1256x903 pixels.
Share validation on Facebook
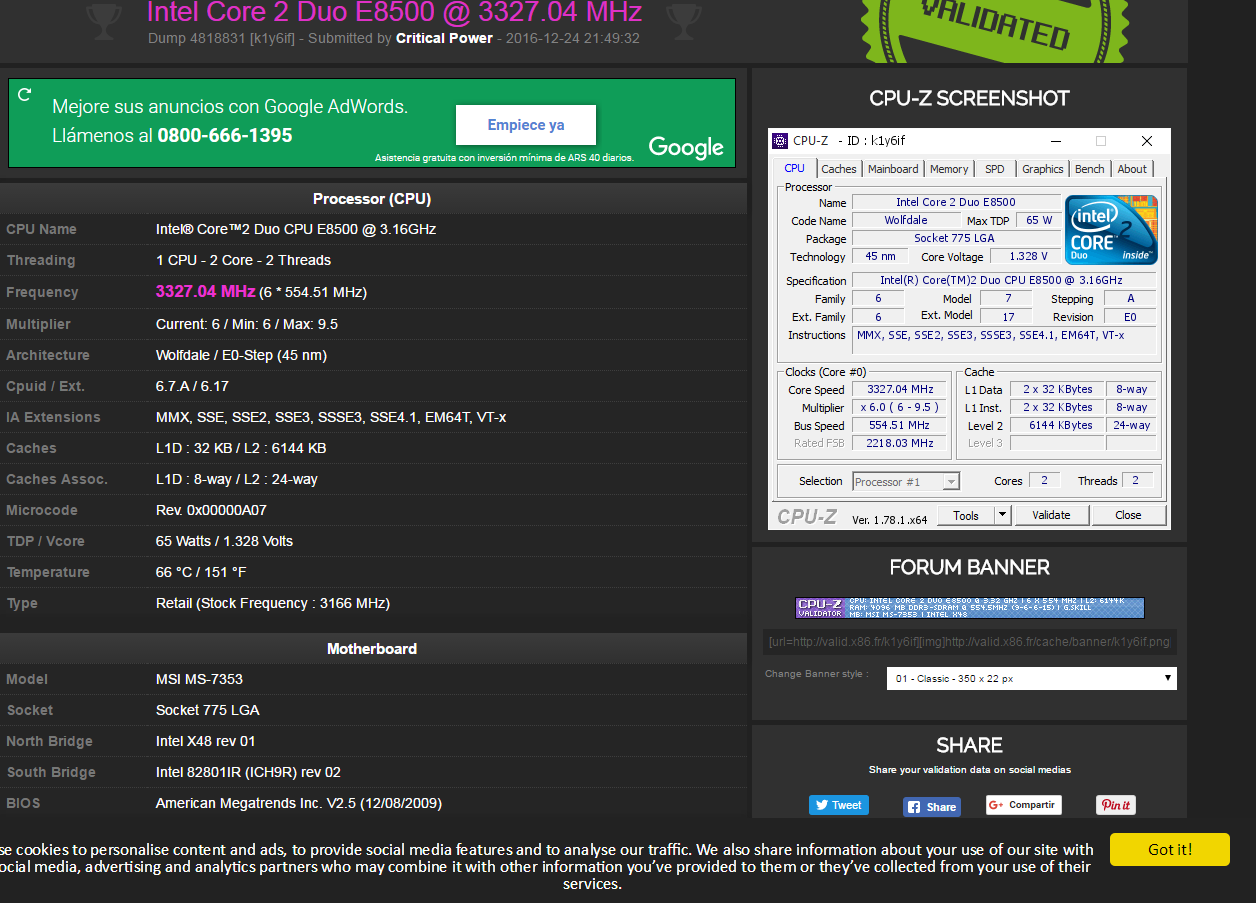[932, 806]
